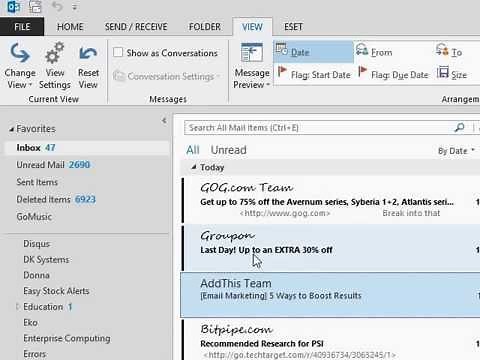Screen dimensions: 480x360
Task: Open the By Date sort dropdown
Action: click(456, 151)
